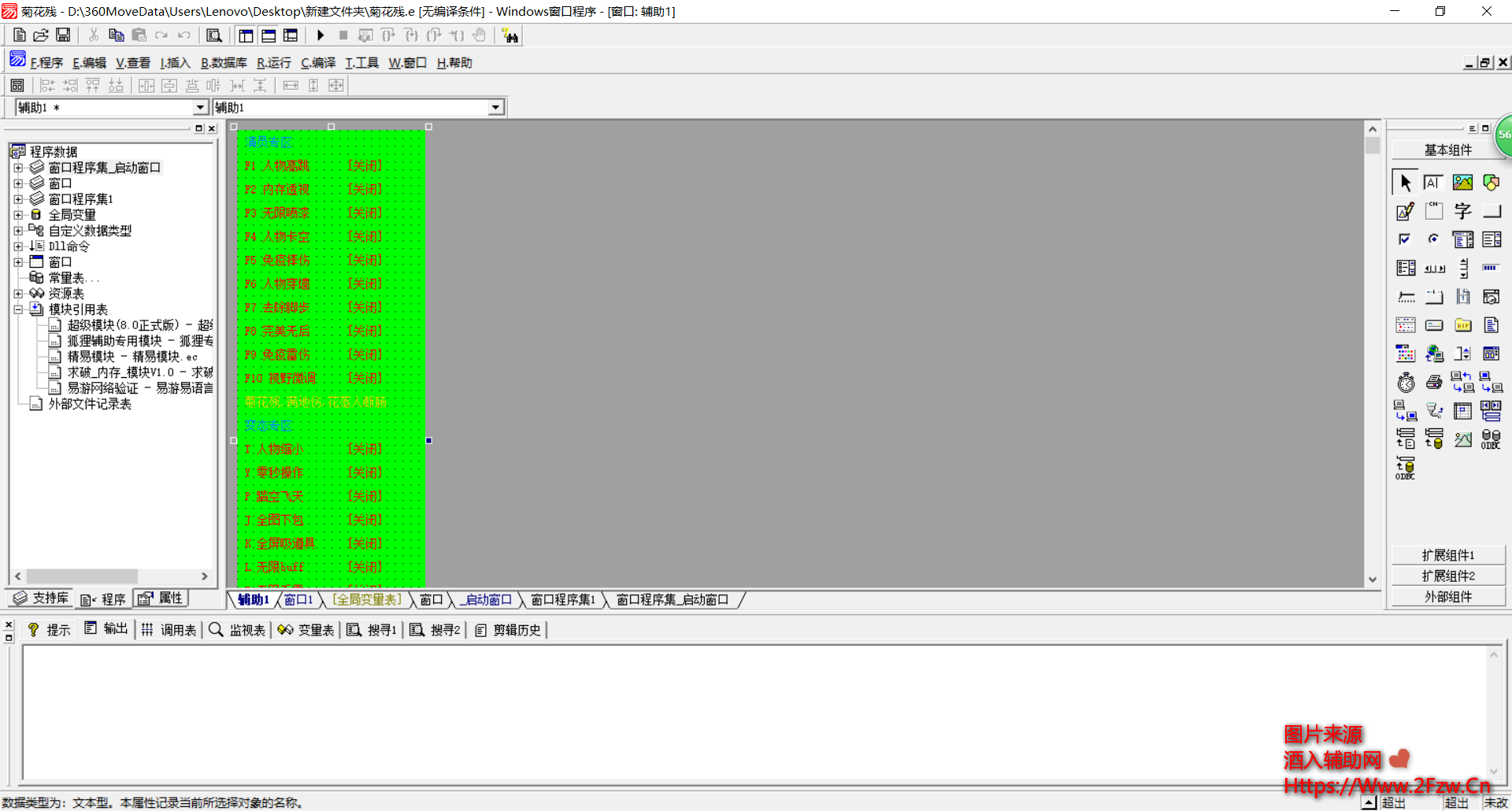Click the Open file folder icon
Viewport: 1512px width, 811px height.
pyautogui.click(x=41, y=35)
